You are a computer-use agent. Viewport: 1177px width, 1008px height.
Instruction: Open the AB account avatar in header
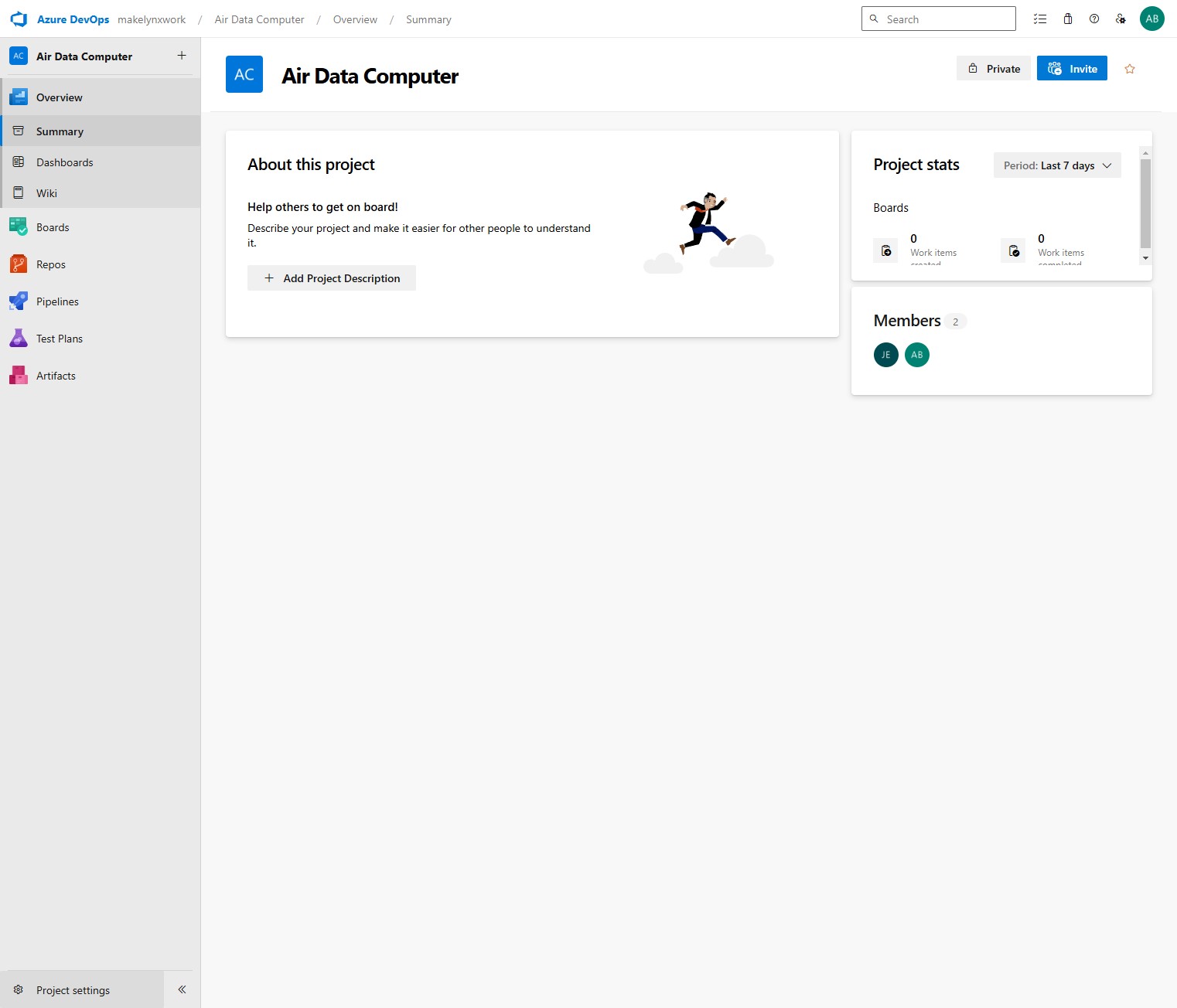pyautogui.click(x=1152, y=19)
